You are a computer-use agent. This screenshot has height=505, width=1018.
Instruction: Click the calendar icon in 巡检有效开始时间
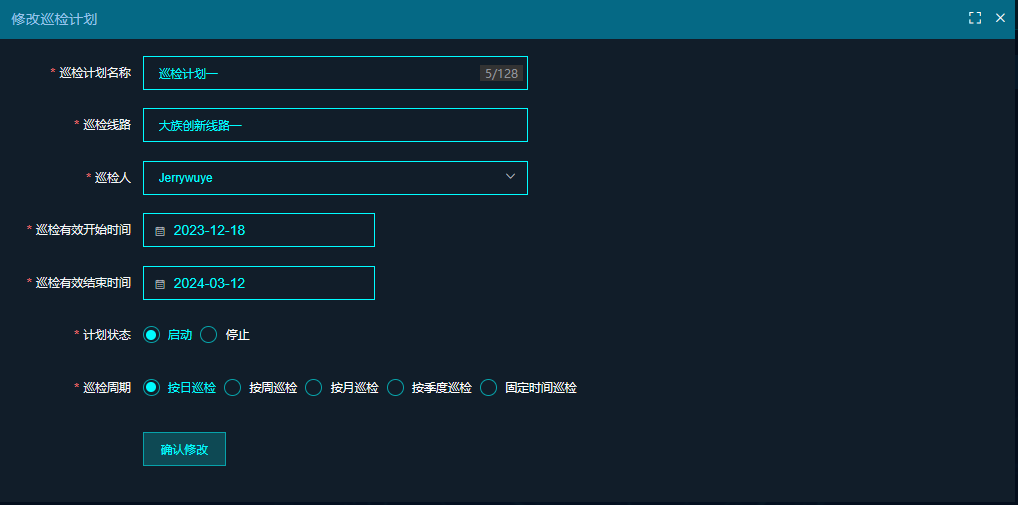pos(160,231)
